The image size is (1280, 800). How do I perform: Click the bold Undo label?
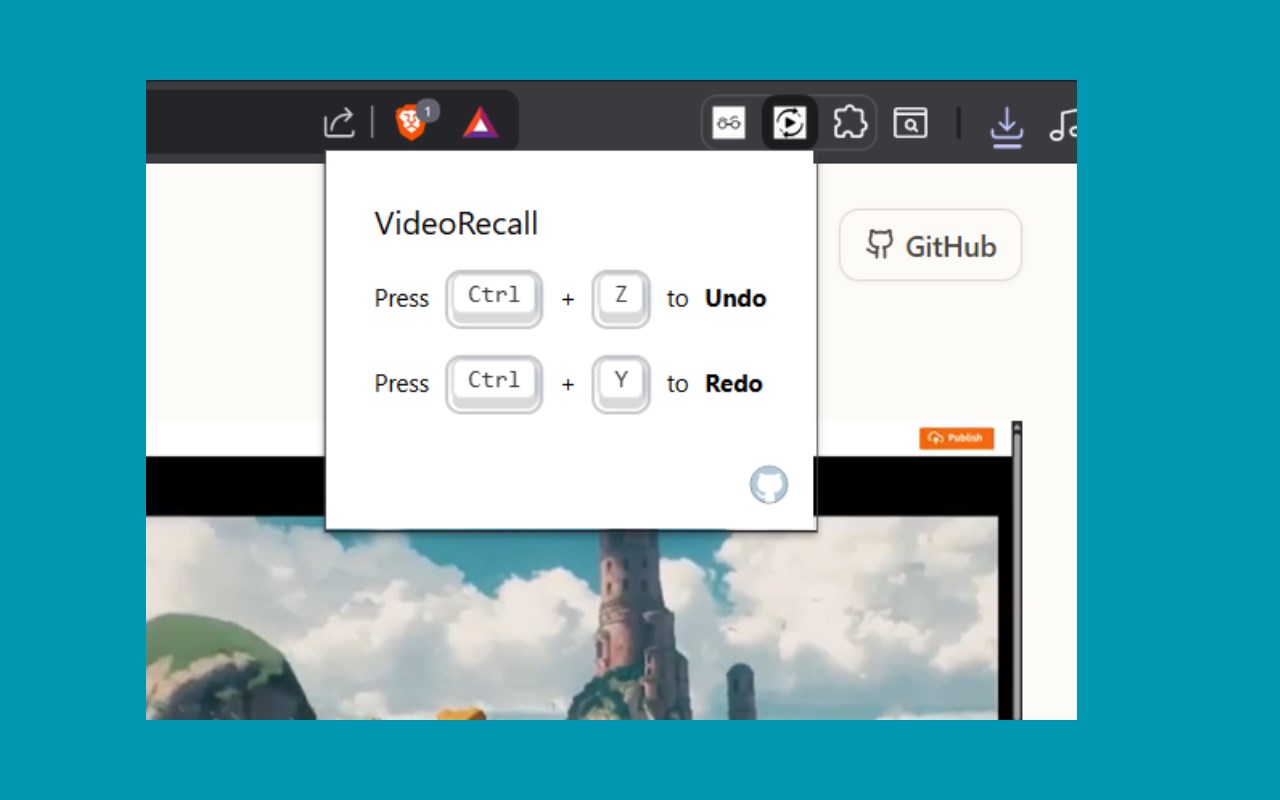point(736,298)
